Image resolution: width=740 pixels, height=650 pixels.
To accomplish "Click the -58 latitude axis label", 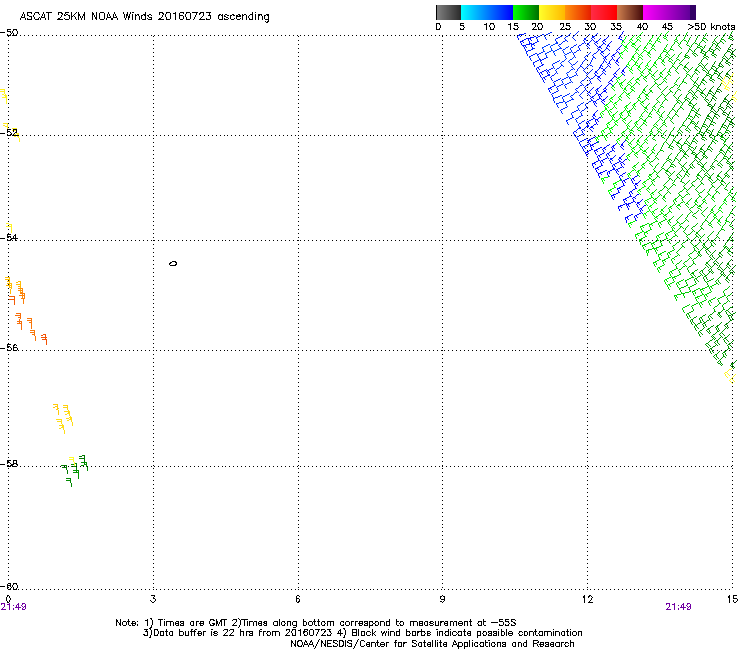I will tap(9, 464).
